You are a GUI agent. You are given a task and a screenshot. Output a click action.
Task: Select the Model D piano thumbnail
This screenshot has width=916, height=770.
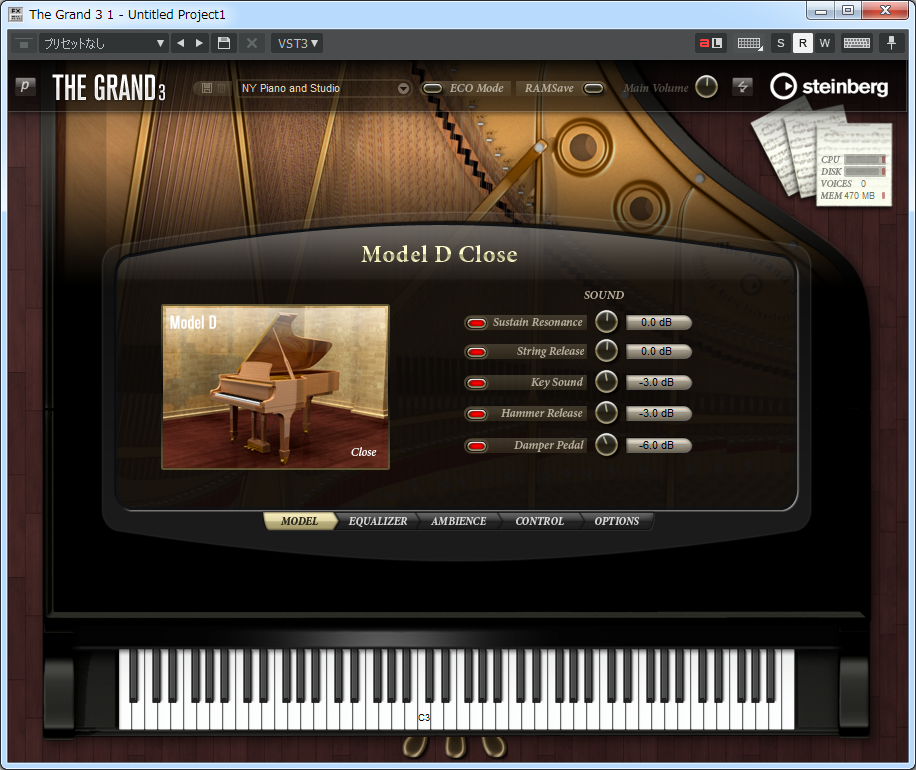[275, 387]
